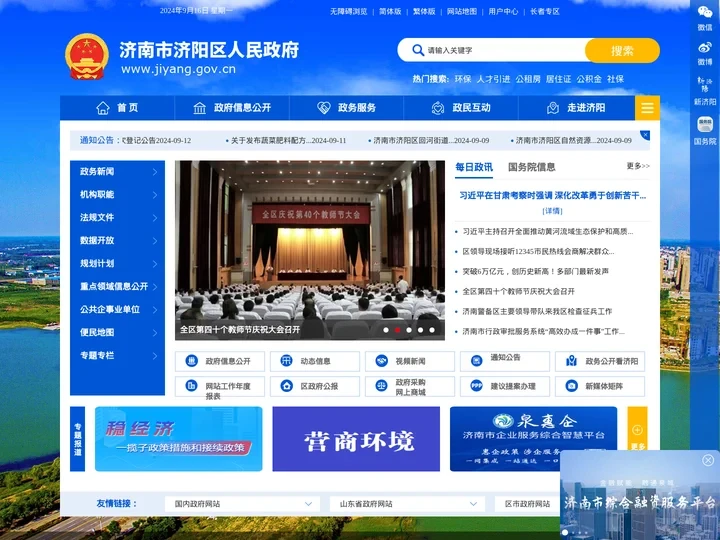720x540 pixels.
Task: Click the icon of 动态信息 tile
Action: [286, 361]
